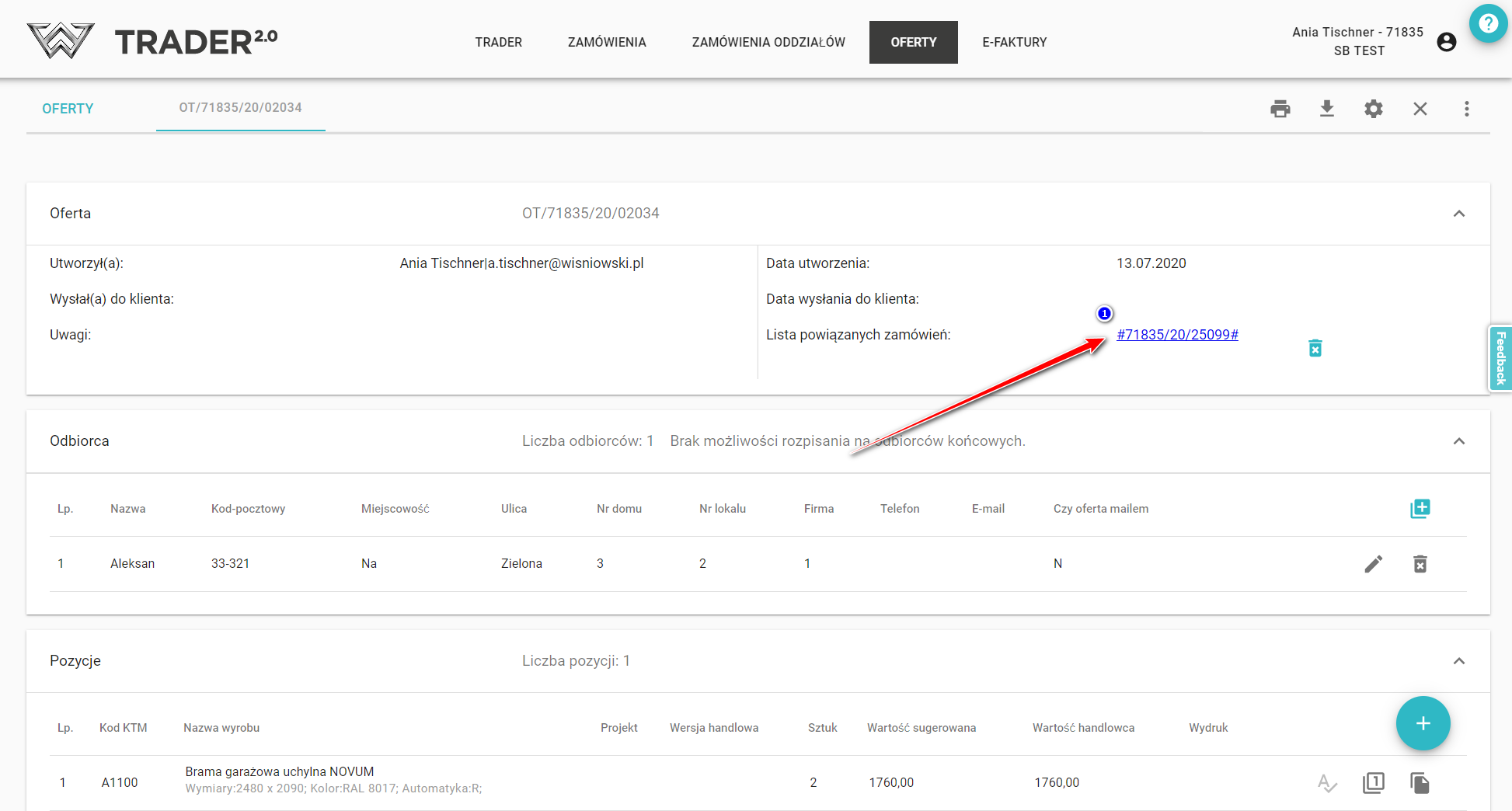This screenshot has height=811, width=1512.
Task: Open offer settings gear icon
Action: click(1374, 109)
